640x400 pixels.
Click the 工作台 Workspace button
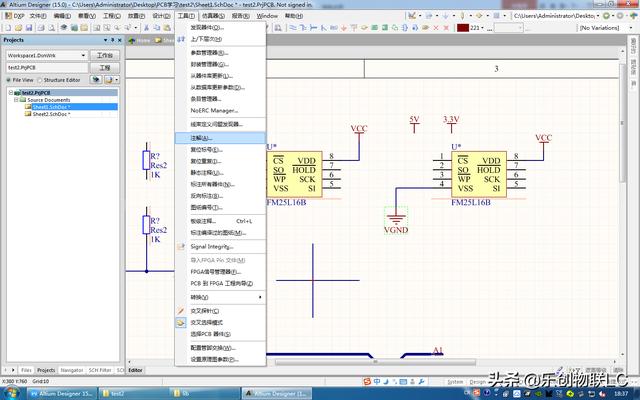click(x=104, y=55)
